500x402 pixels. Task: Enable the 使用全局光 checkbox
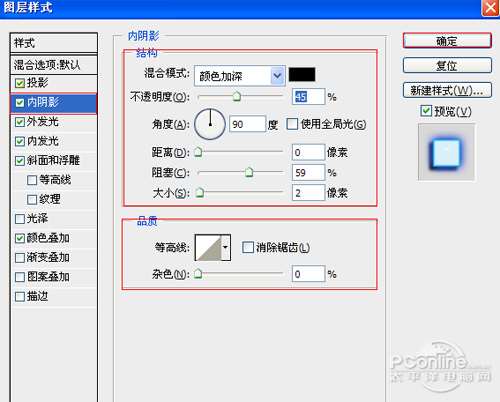tap(292, 124)
